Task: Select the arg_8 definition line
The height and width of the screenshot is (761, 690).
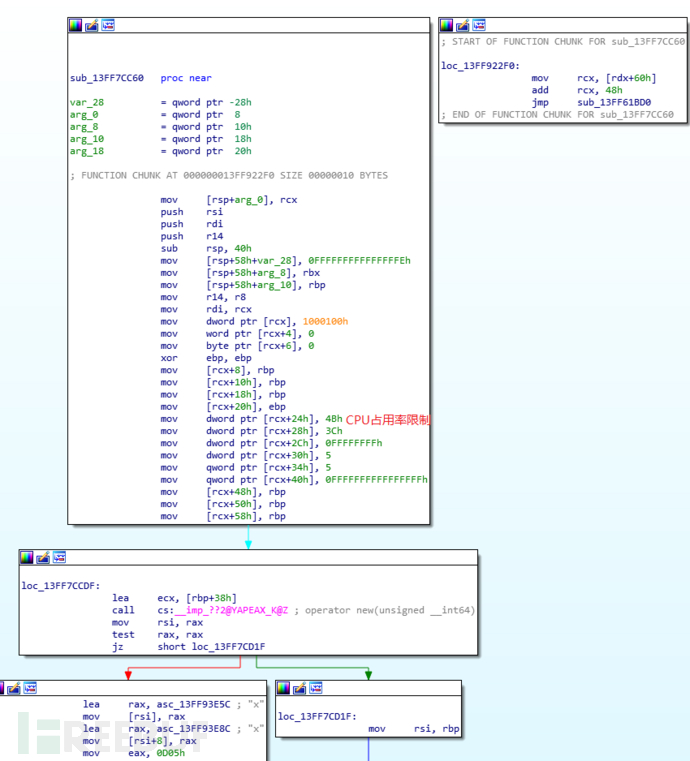Action: pos(161,127)
